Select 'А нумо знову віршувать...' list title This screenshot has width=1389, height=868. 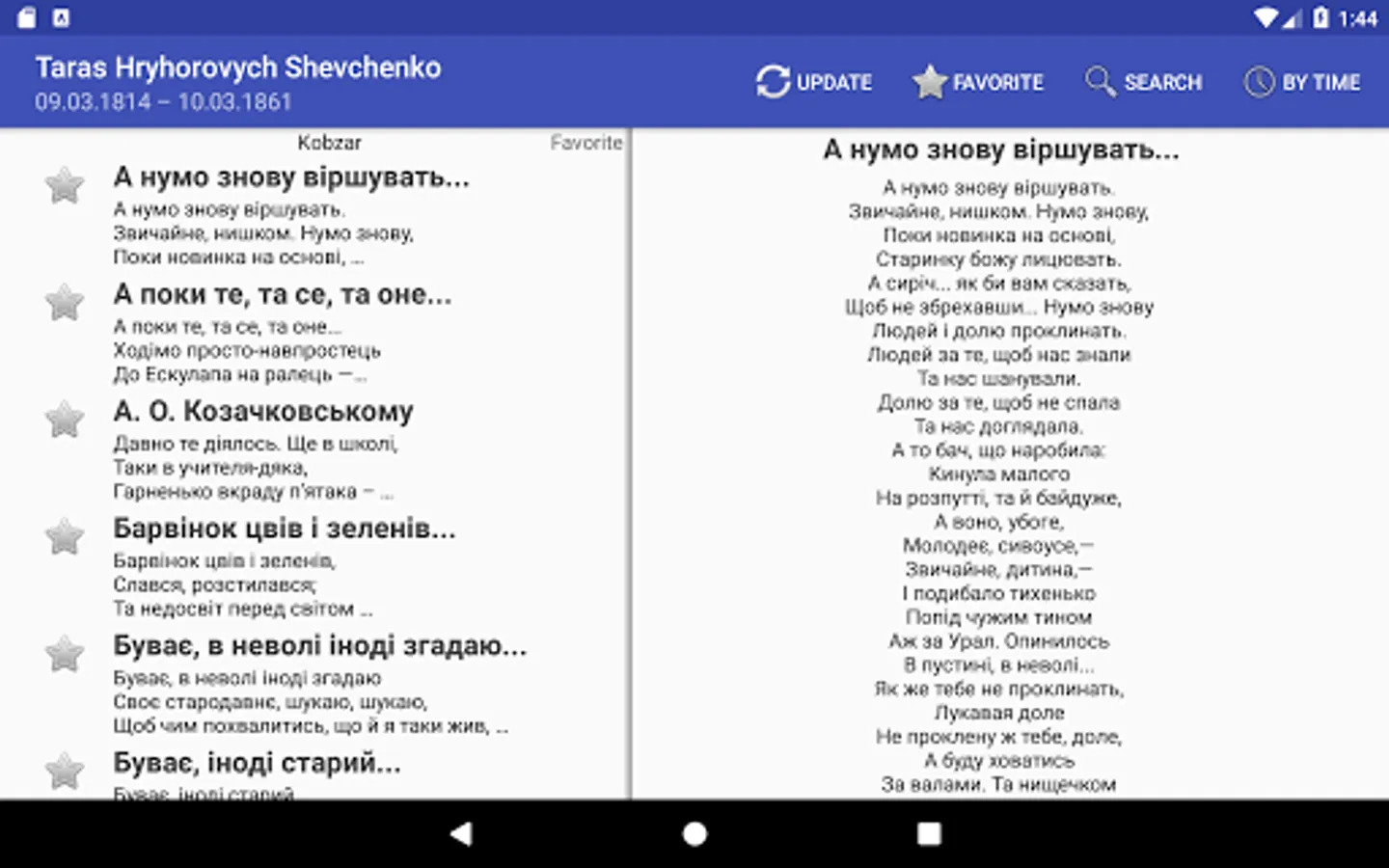[291, 177]
